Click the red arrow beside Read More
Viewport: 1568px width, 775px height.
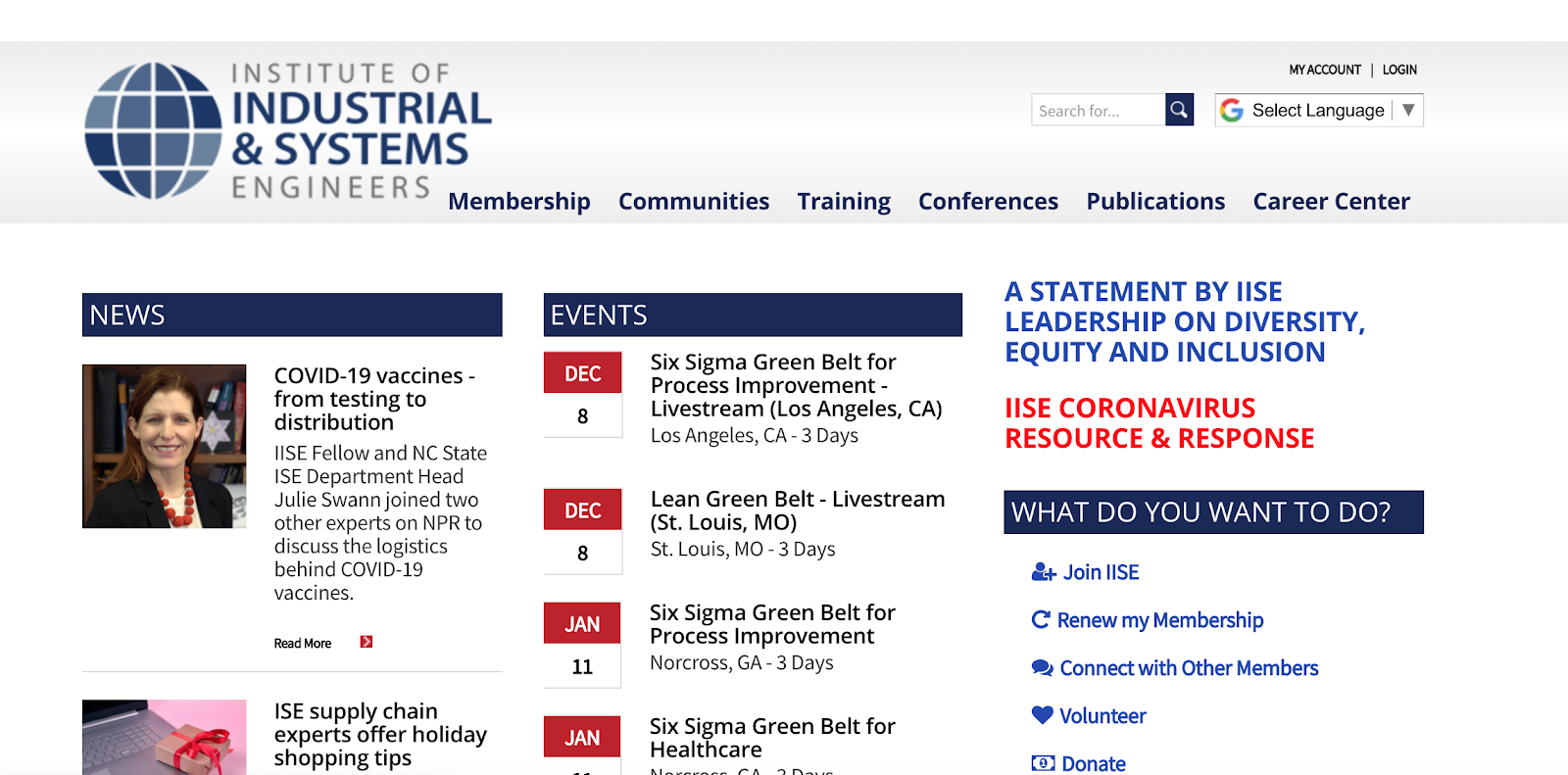[x=367, y=642]
